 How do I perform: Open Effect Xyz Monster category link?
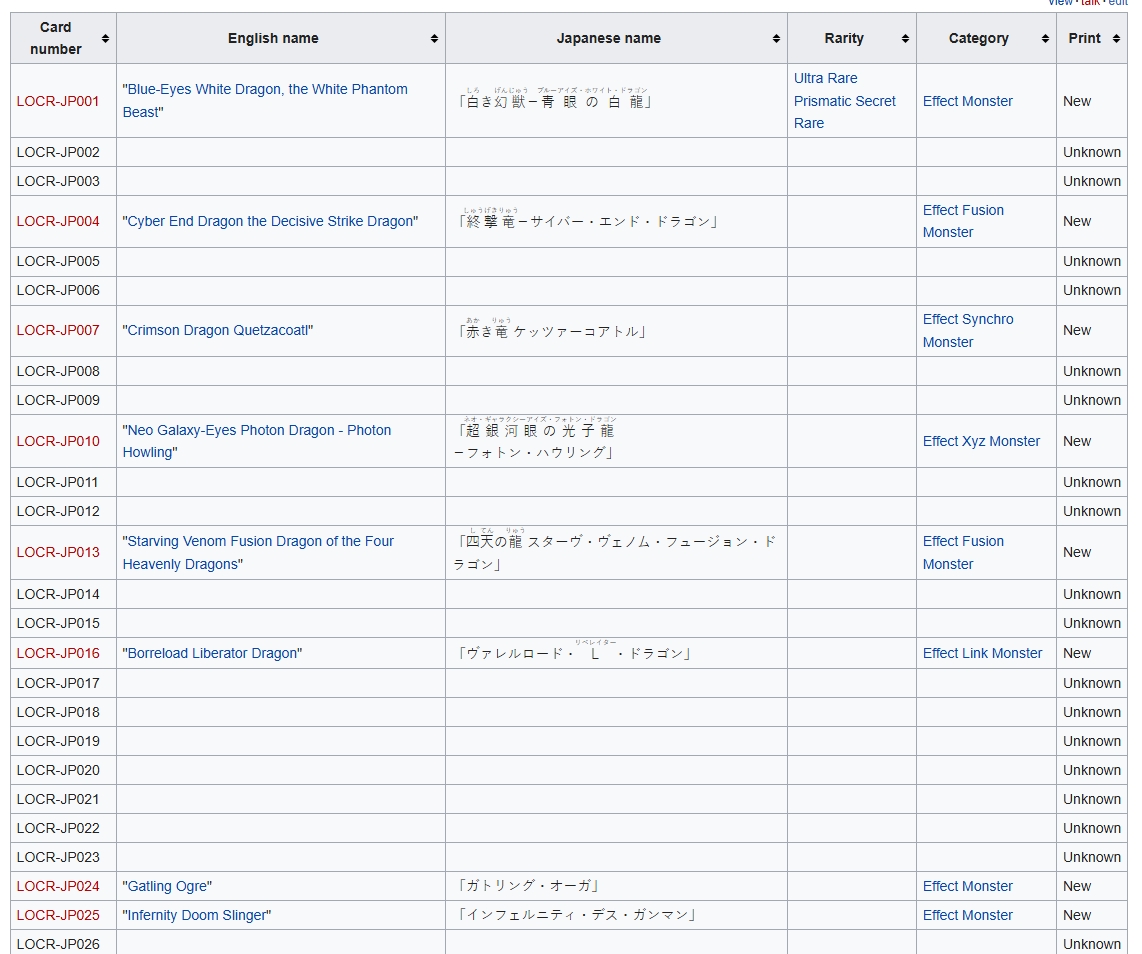pos(981,441)
